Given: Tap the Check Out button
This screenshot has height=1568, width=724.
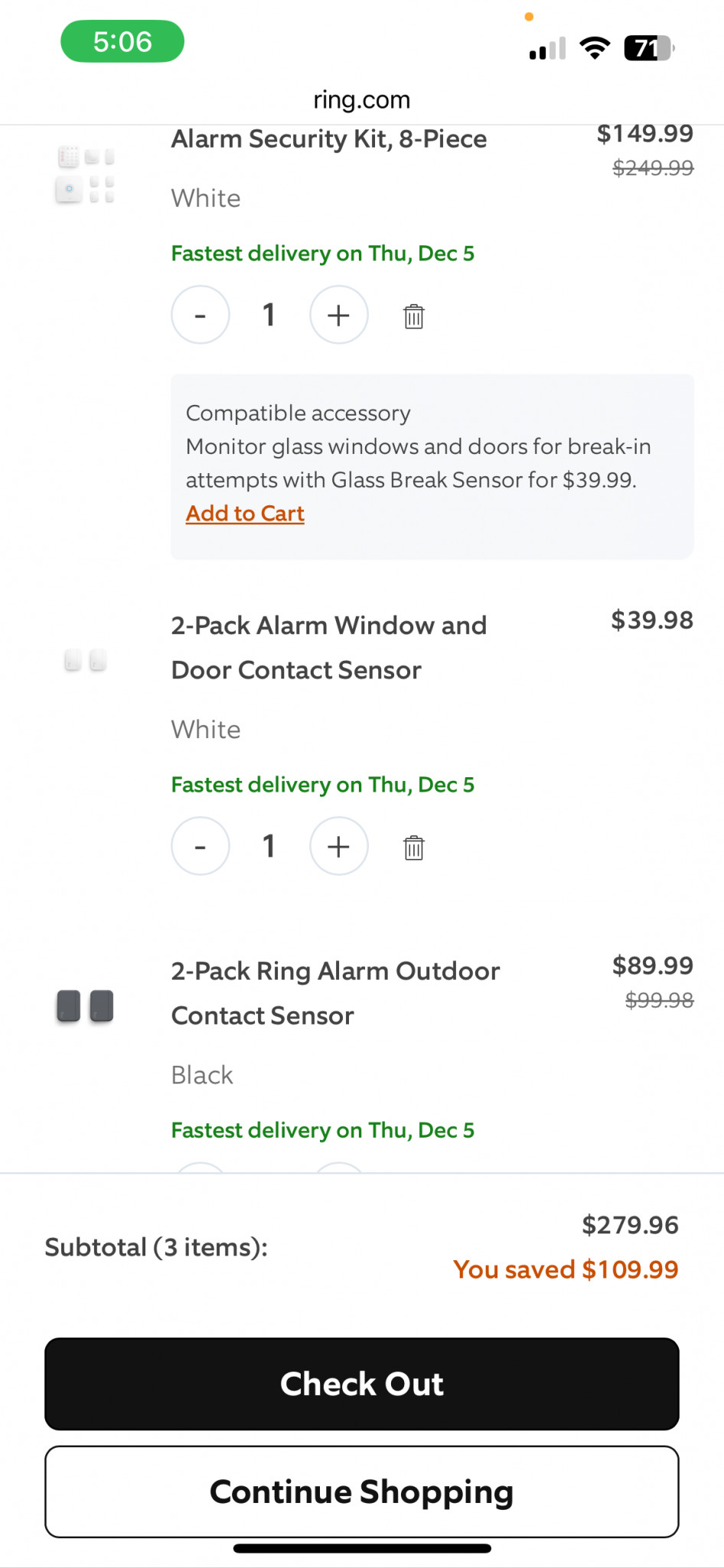Looking at the screenshot, I should [362, 1383].
